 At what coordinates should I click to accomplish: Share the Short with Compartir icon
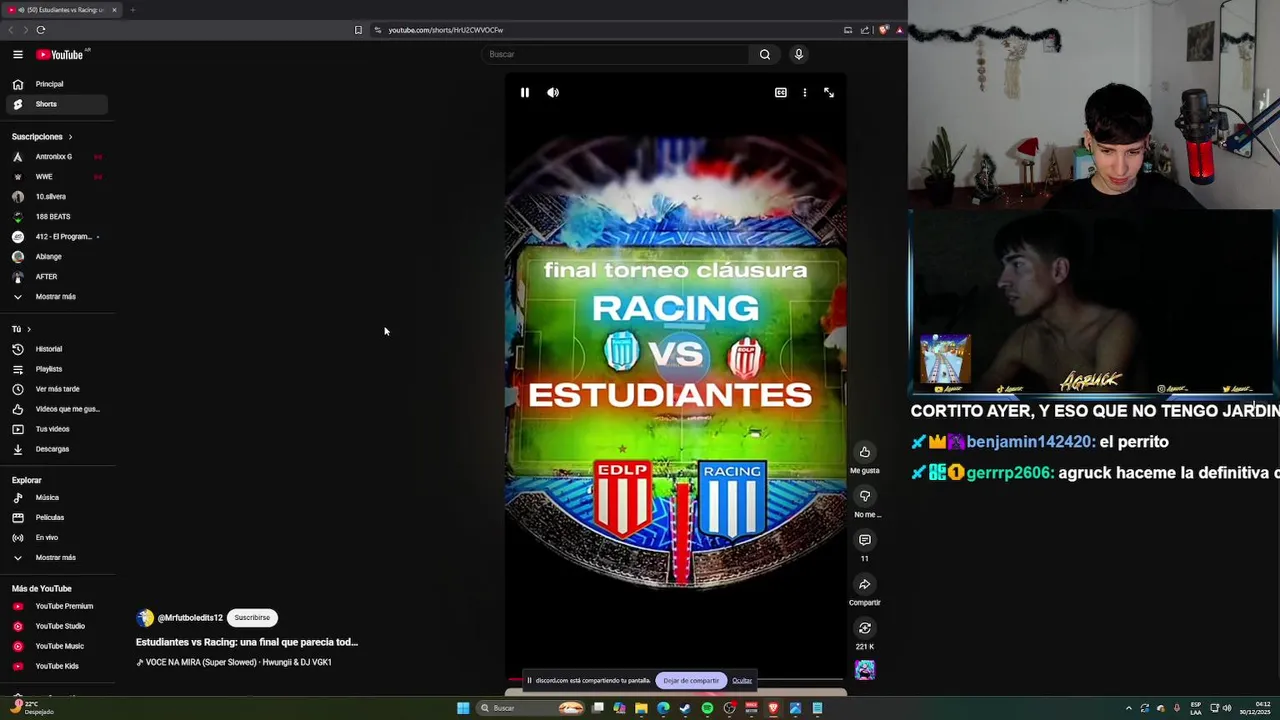pyautogui.click(x=865, y=584)
